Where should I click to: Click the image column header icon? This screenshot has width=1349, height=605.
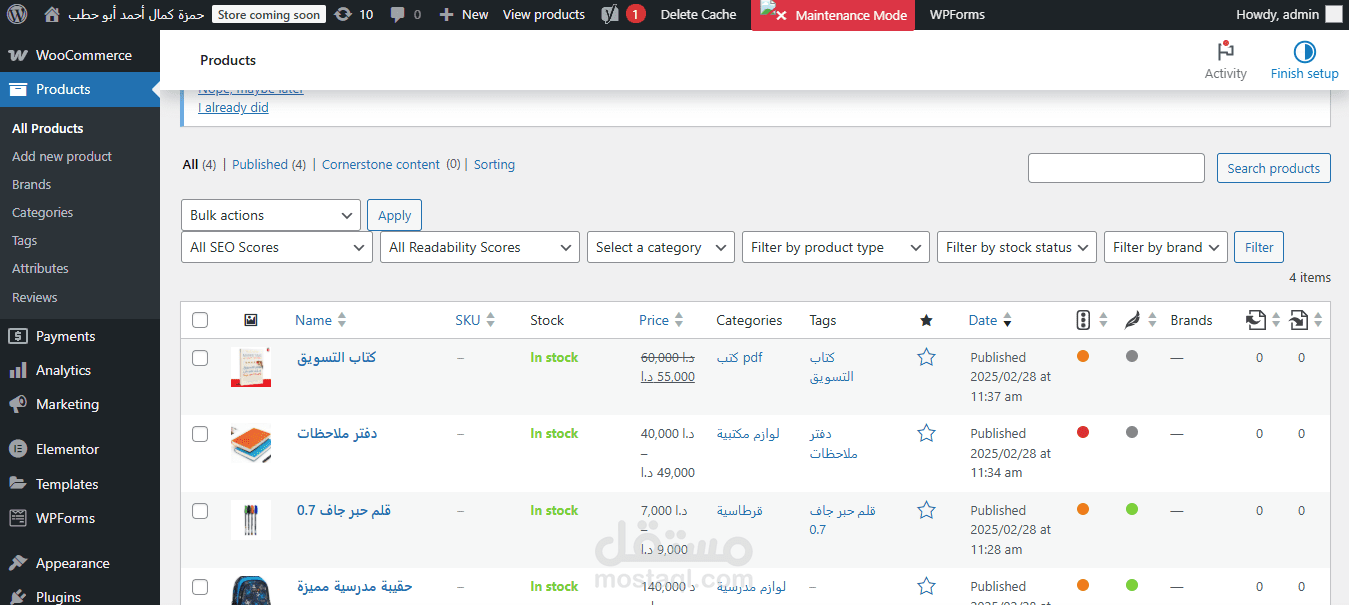251,320
